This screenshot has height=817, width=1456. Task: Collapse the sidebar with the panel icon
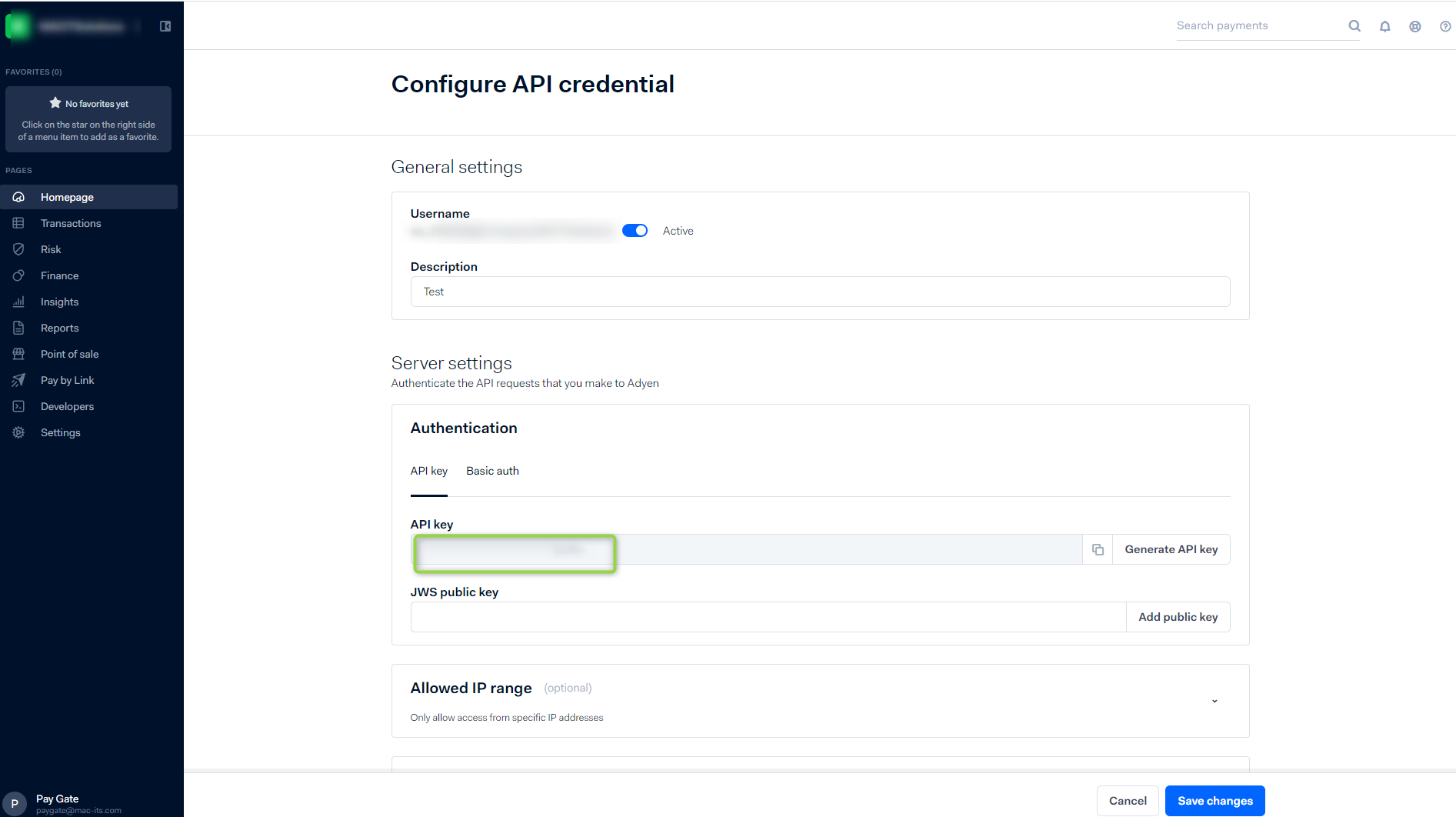point(165,26)
